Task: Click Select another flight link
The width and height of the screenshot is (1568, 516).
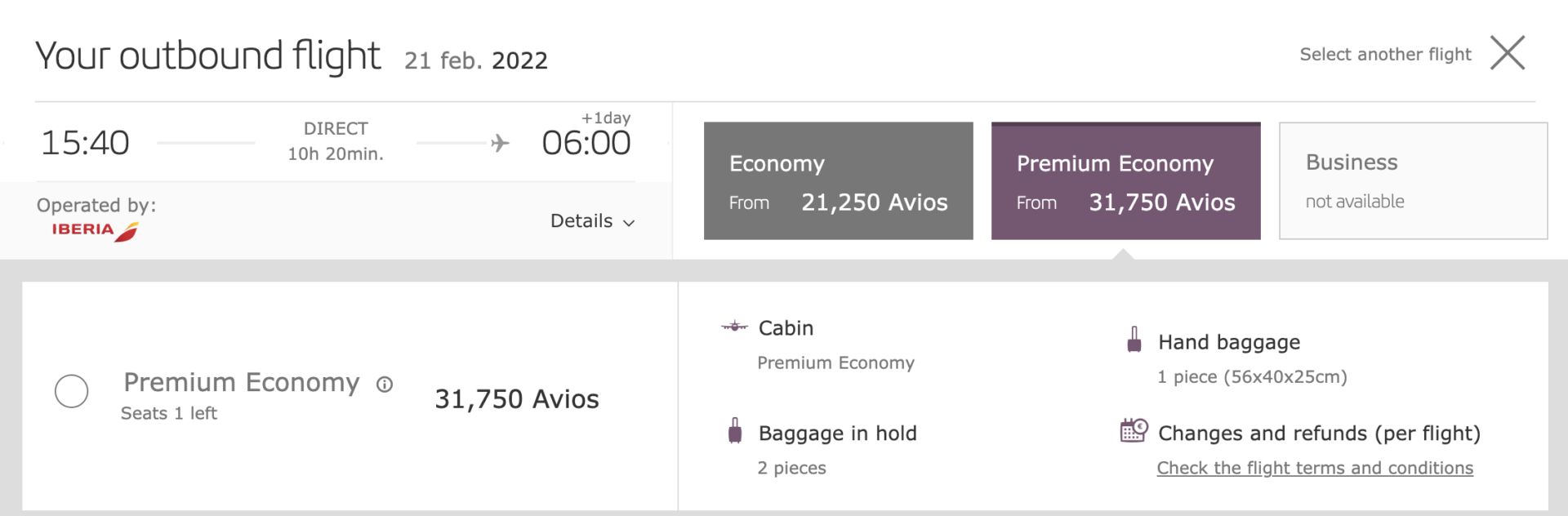Action: click(1385, 54)
